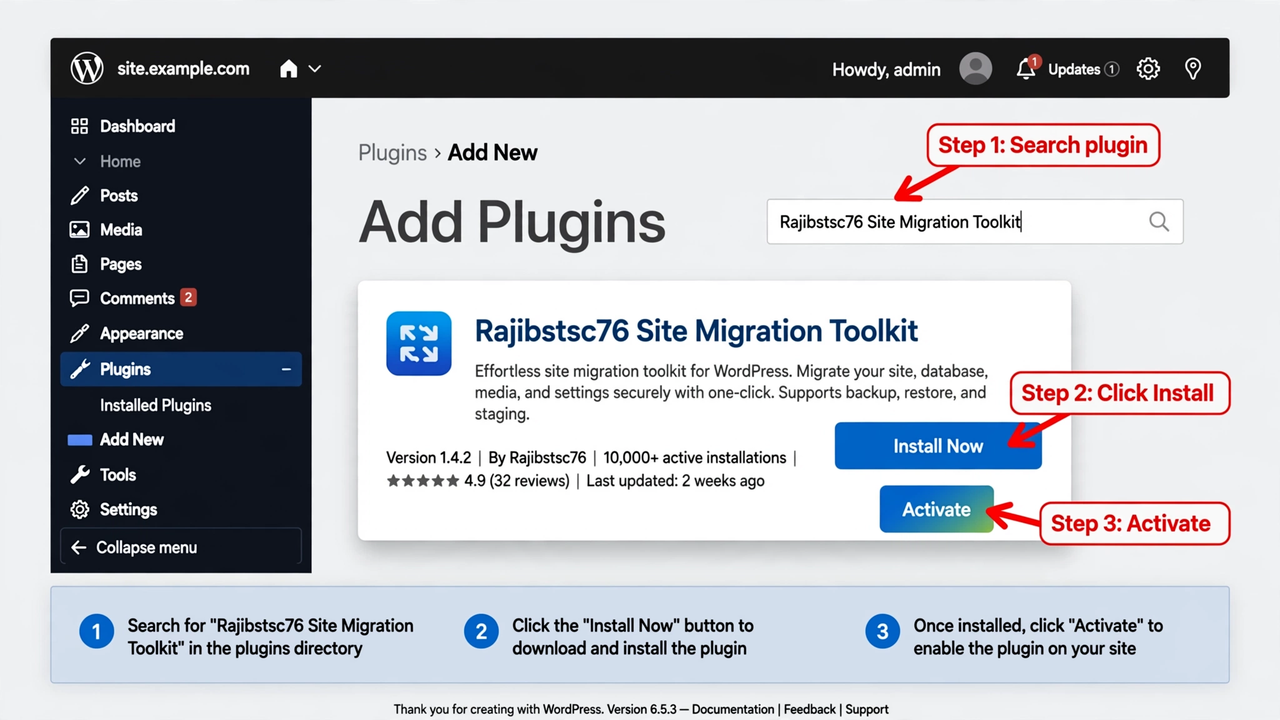1280x720 pixels.
Task: Click the Site Migration Toolkit plugin icon
Action: (x=419, y=343)
